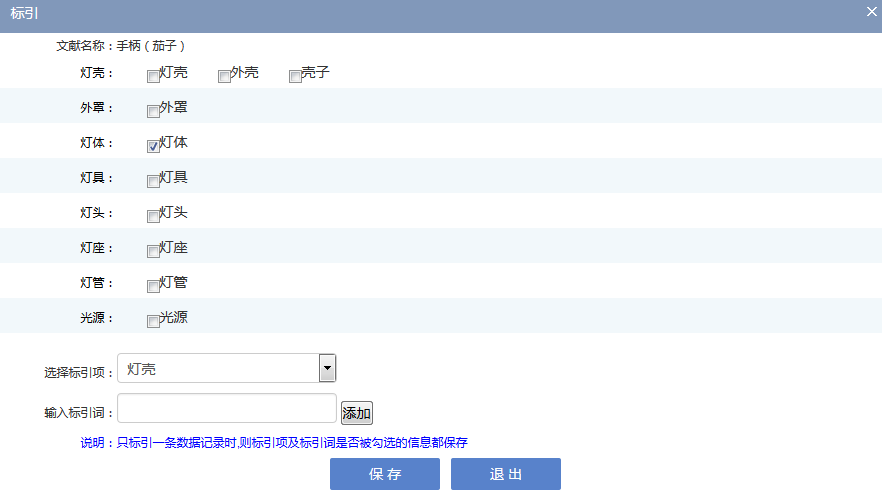The image size is (882, 496).
Task: Click the 选择标引项 field label
Action: (x=78, y=372)
